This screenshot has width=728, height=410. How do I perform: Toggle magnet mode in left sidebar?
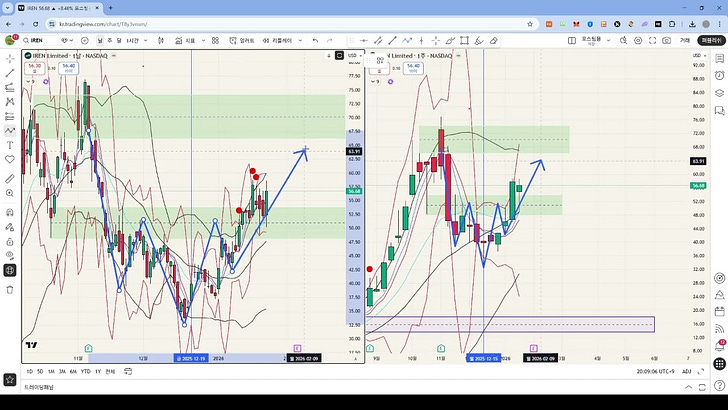pos(10,213)
